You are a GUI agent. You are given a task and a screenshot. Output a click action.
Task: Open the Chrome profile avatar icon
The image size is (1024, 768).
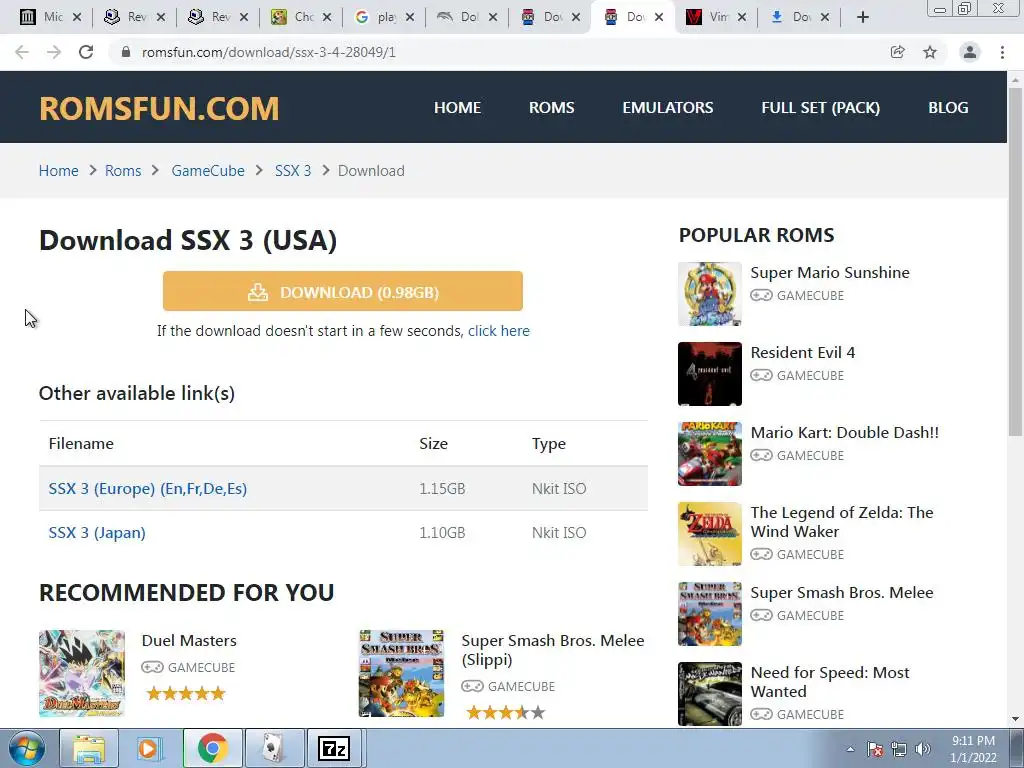[970, 52]
